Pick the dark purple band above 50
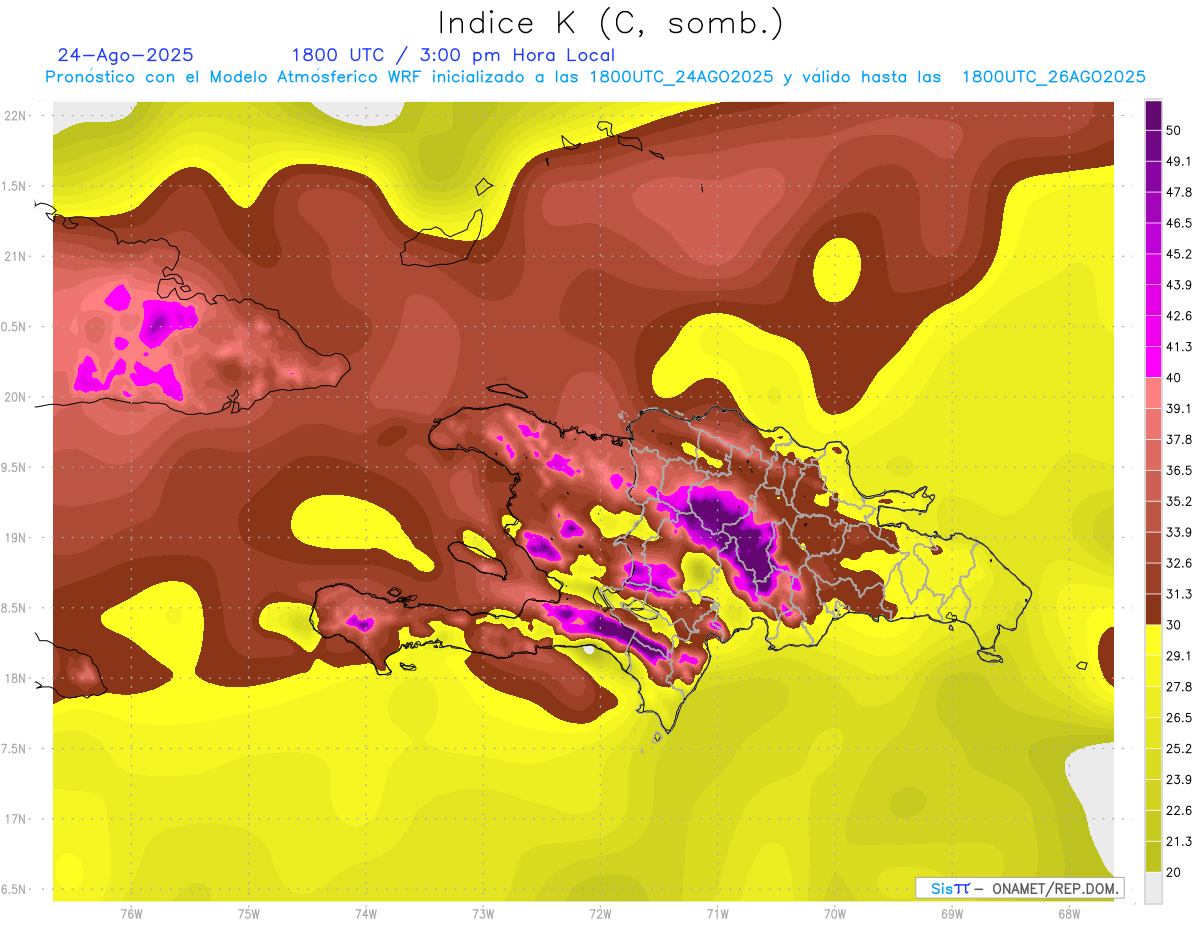The image size is (1200, 927). click(x=1153, y=115)
